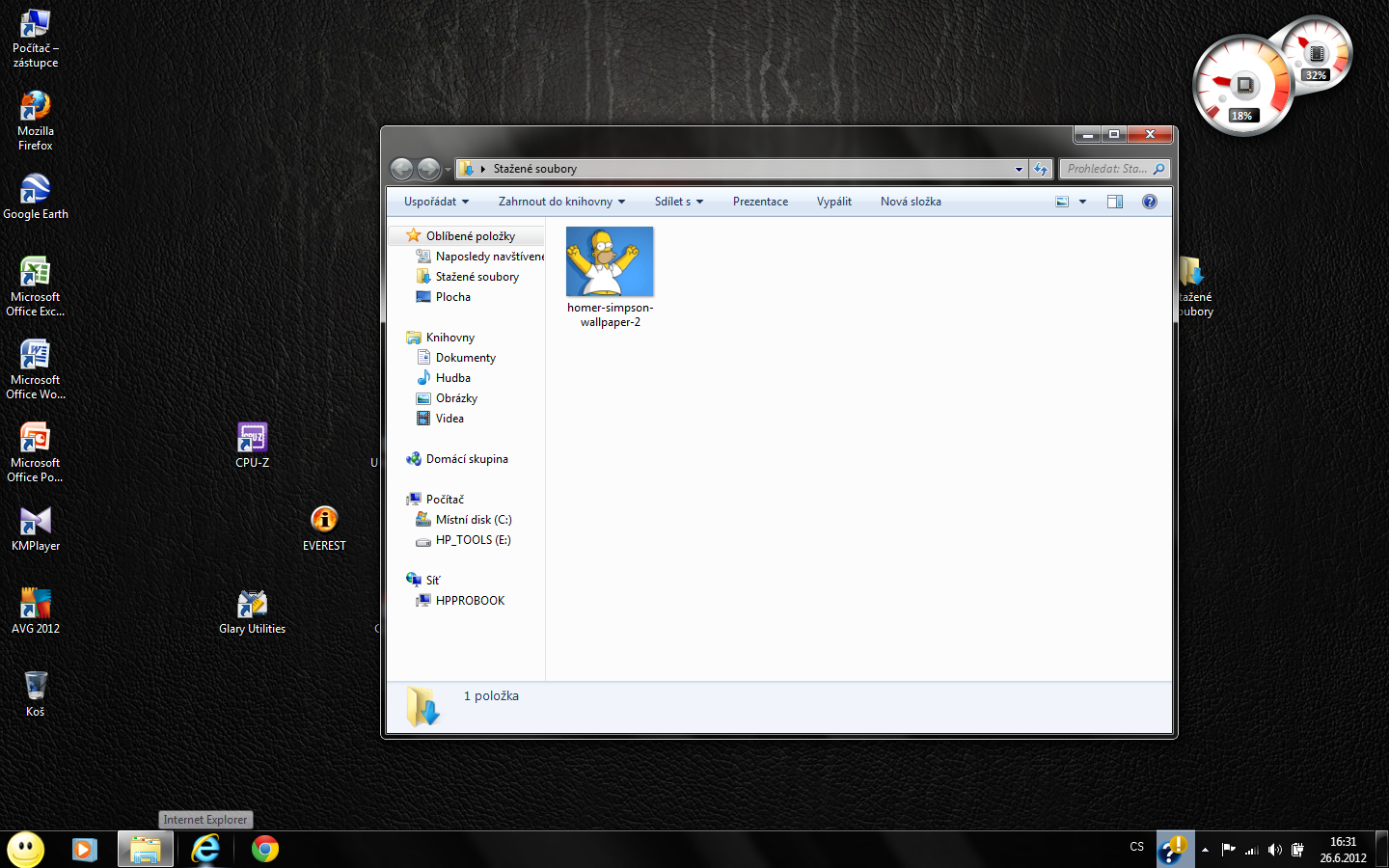Select Stažené soubory in the sidebar
Viewport: 1389px width, 868px height.
(x=467, y=277)
